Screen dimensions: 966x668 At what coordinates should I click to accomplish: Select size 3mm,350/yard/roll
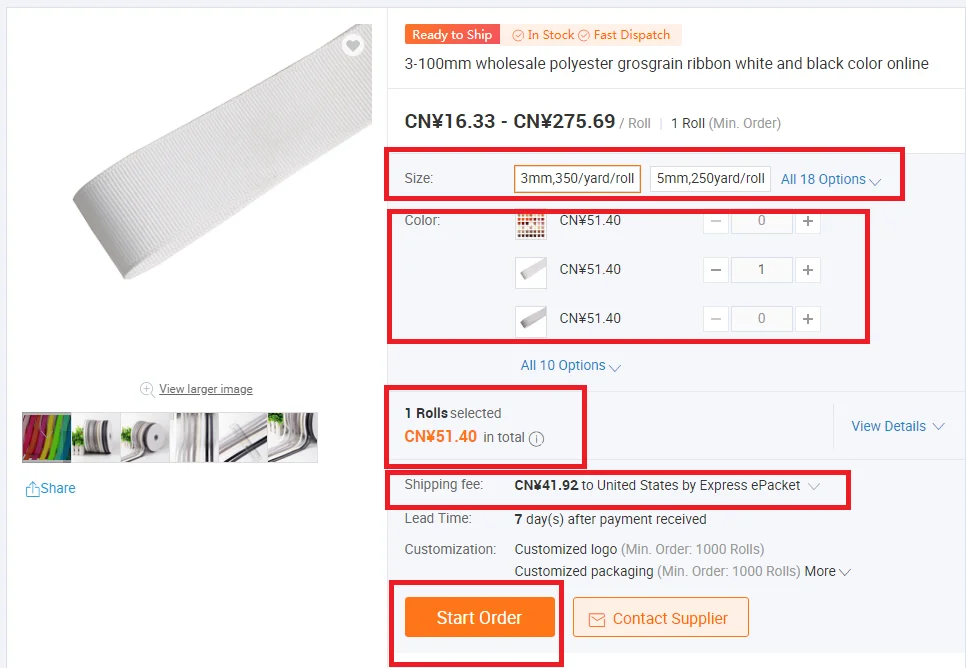point(577,179)
